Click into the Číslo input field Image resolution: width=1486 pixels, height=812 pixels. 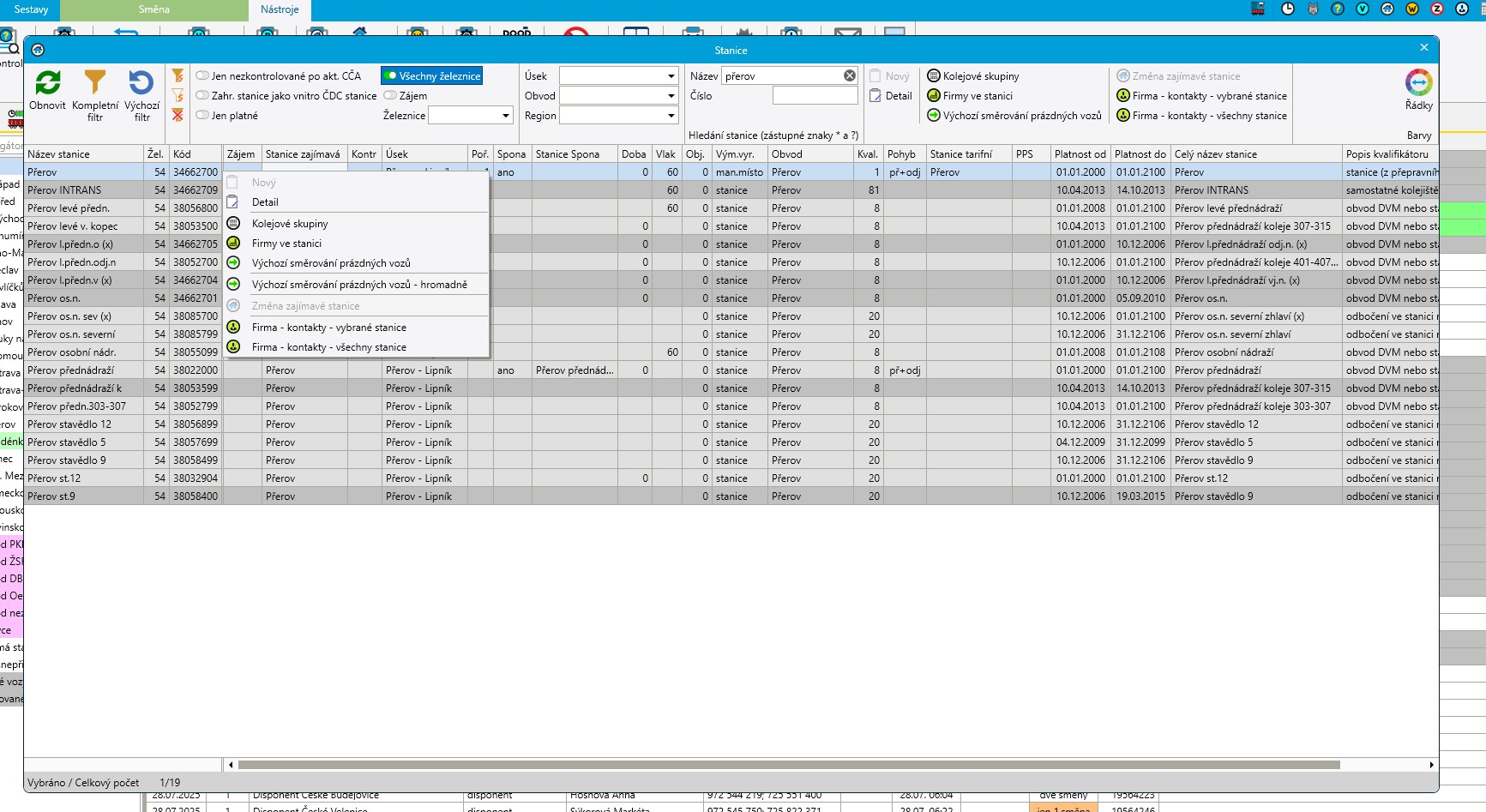coord(815,96)
